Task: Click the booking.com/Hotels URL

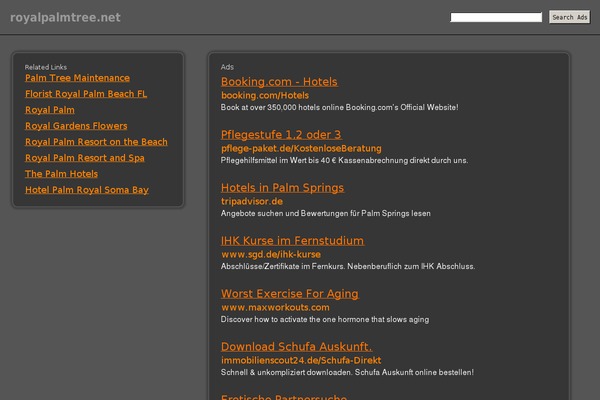Action: [x=265, y=95]
